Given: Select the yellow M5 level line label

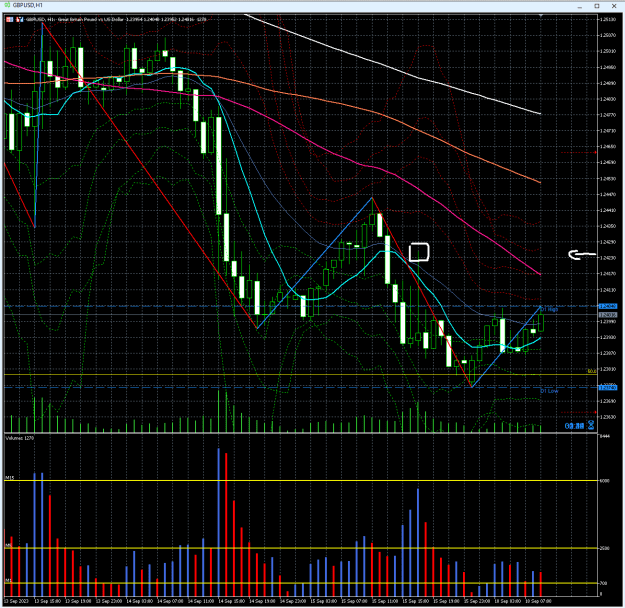Looking at the screenshot, I should [x=8, y=545].
